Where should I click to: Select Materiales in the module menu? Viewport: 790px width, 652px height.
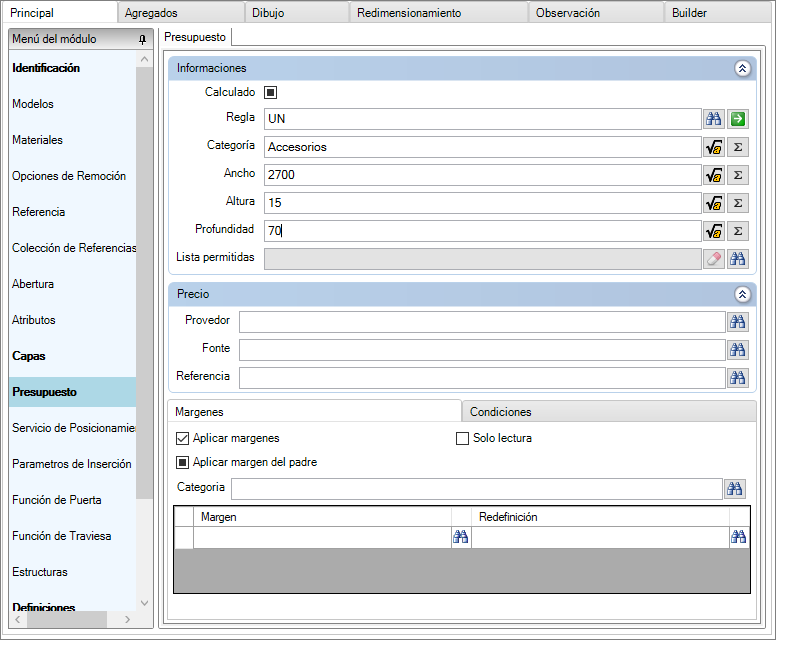(x=38, y=140)
